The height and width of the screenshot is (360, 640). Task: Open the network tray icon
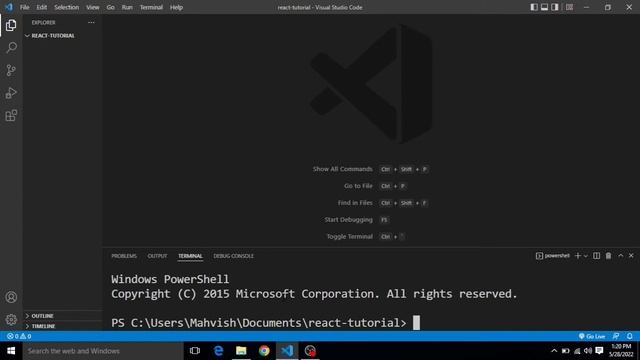(577, 351)
